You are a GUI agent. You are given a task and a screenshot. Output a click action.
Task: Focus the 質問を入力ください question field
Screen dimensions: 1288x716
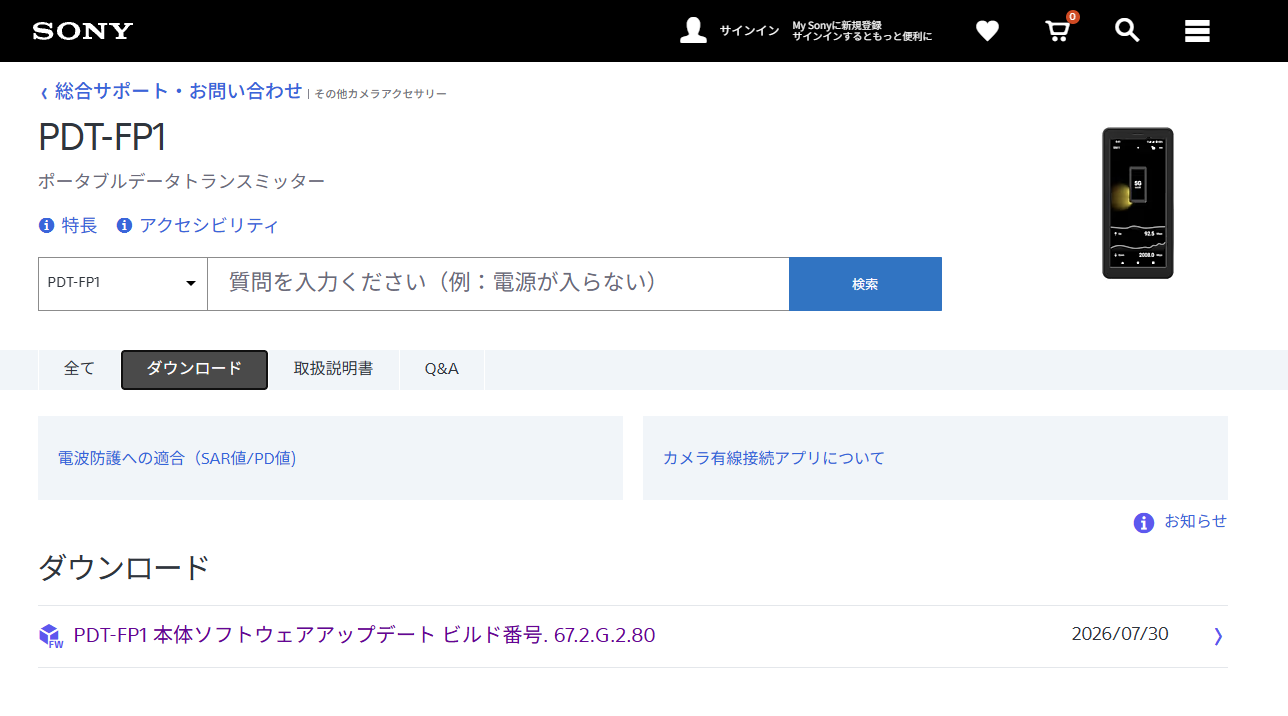498,284
